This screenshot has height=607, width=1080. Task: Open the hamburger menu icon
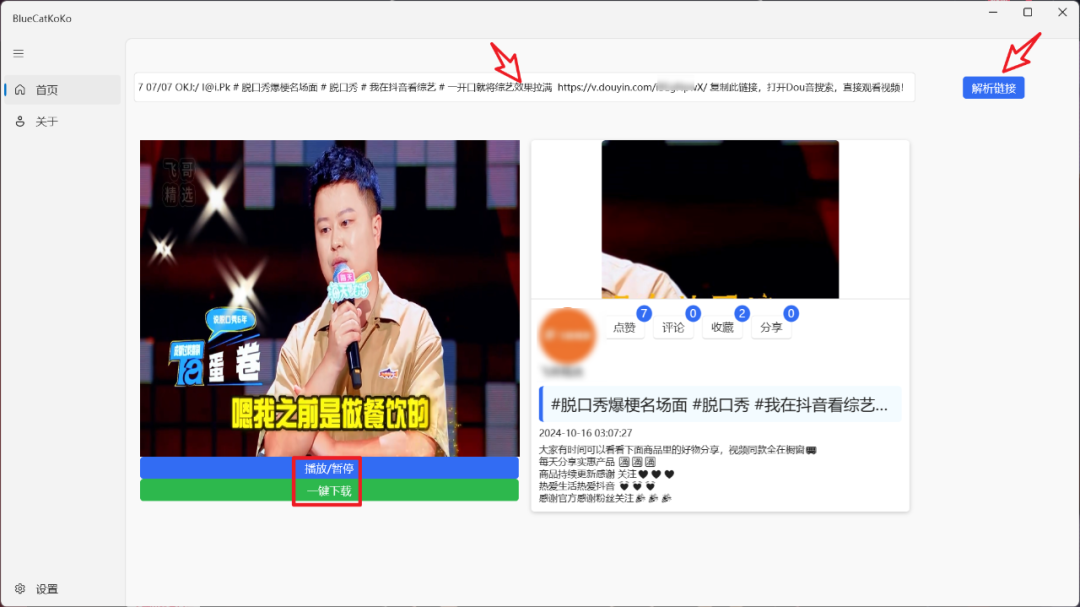coord(18,53)
